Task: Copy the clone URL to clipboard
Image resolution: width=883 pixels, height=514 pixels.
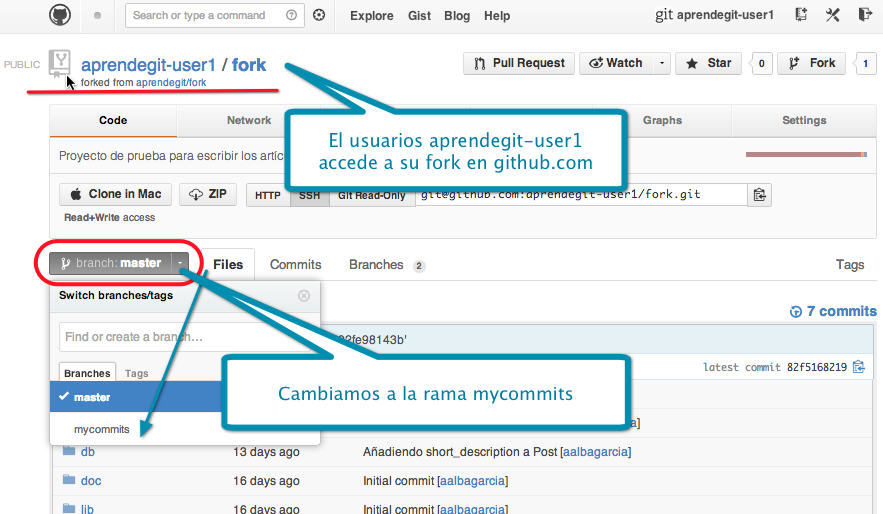Action: pos(760,195)
